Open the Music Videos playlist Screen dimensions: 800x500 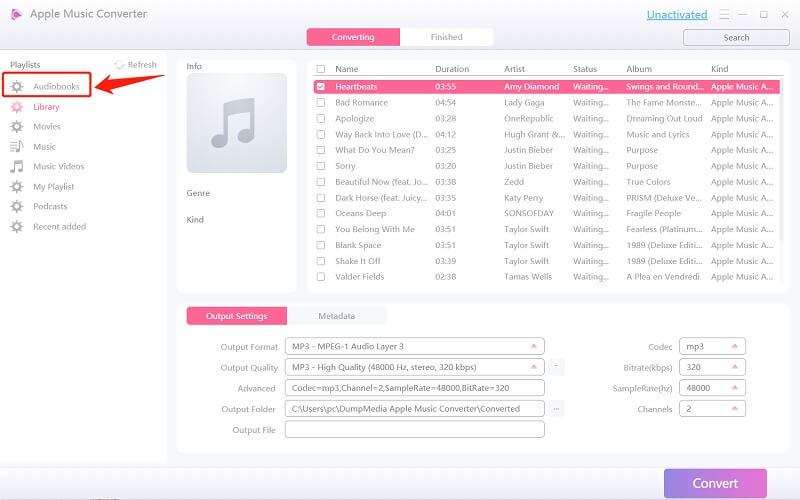point(59,166)
